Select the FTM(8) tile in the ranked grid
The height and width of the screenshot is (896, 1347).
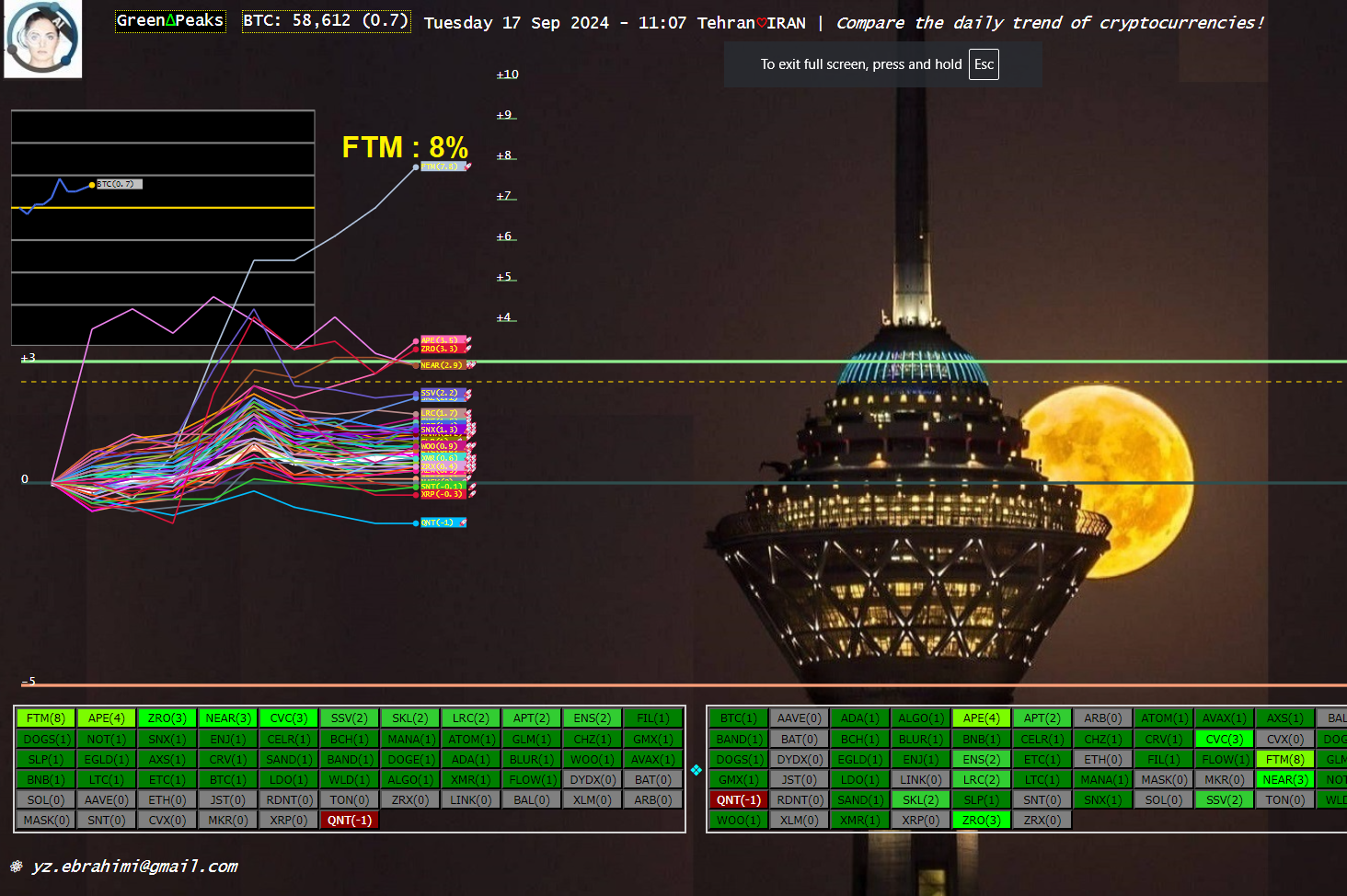click(x=46, y=718)
